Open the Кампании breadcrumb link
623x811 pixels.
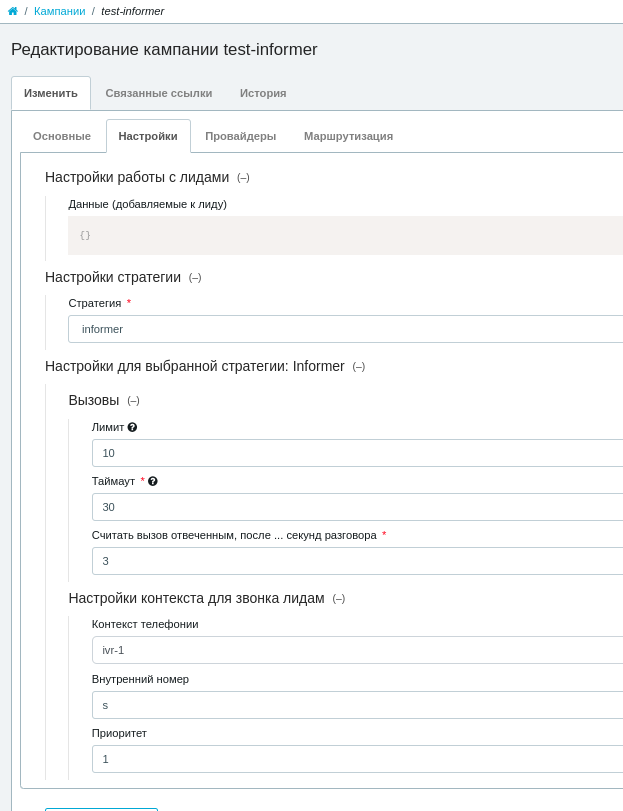click(x=59, y=11)
